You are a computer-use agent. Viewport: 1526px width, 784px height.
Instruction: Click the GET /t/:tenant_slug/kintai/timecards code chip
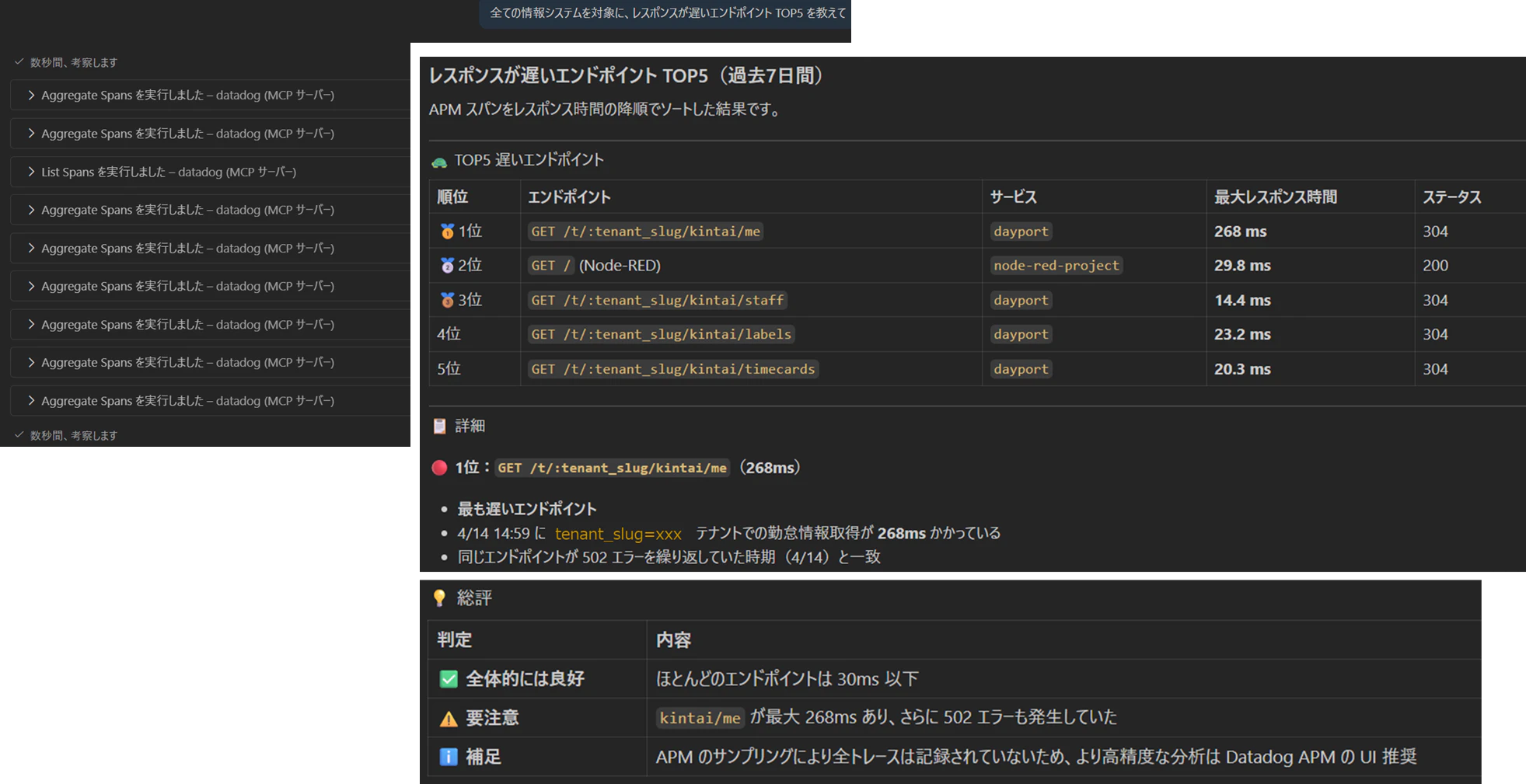673,369
